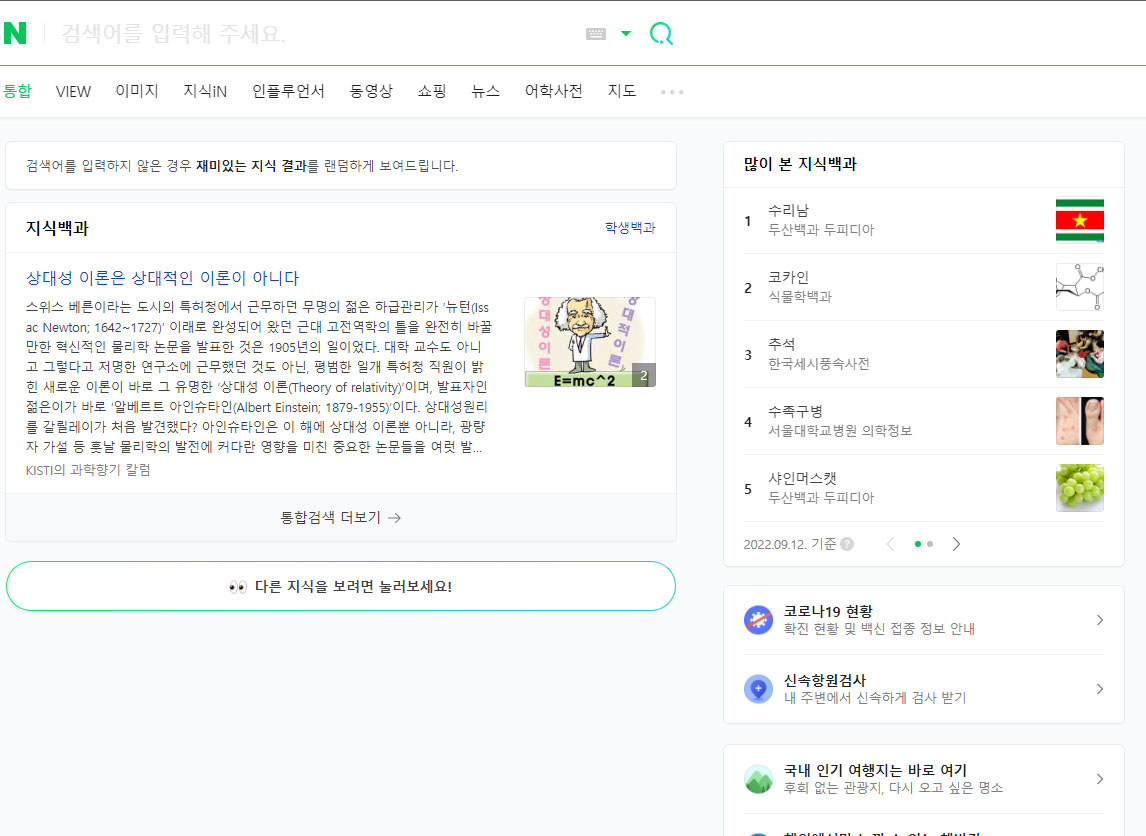The image size is (1146, 836).
Task: Click the arrow beside 통합검색 더보기
Action: [395, 518]
